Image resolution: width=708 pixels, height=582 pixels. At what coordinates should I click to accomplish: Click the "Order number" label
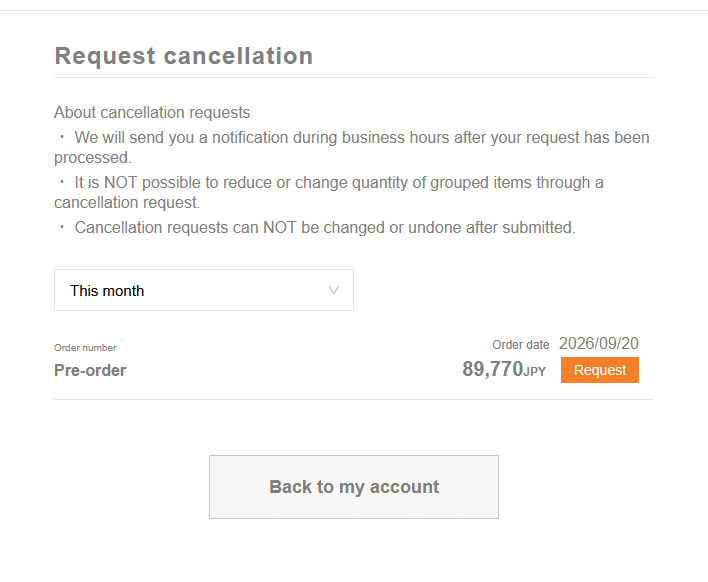tap(85, 348)
